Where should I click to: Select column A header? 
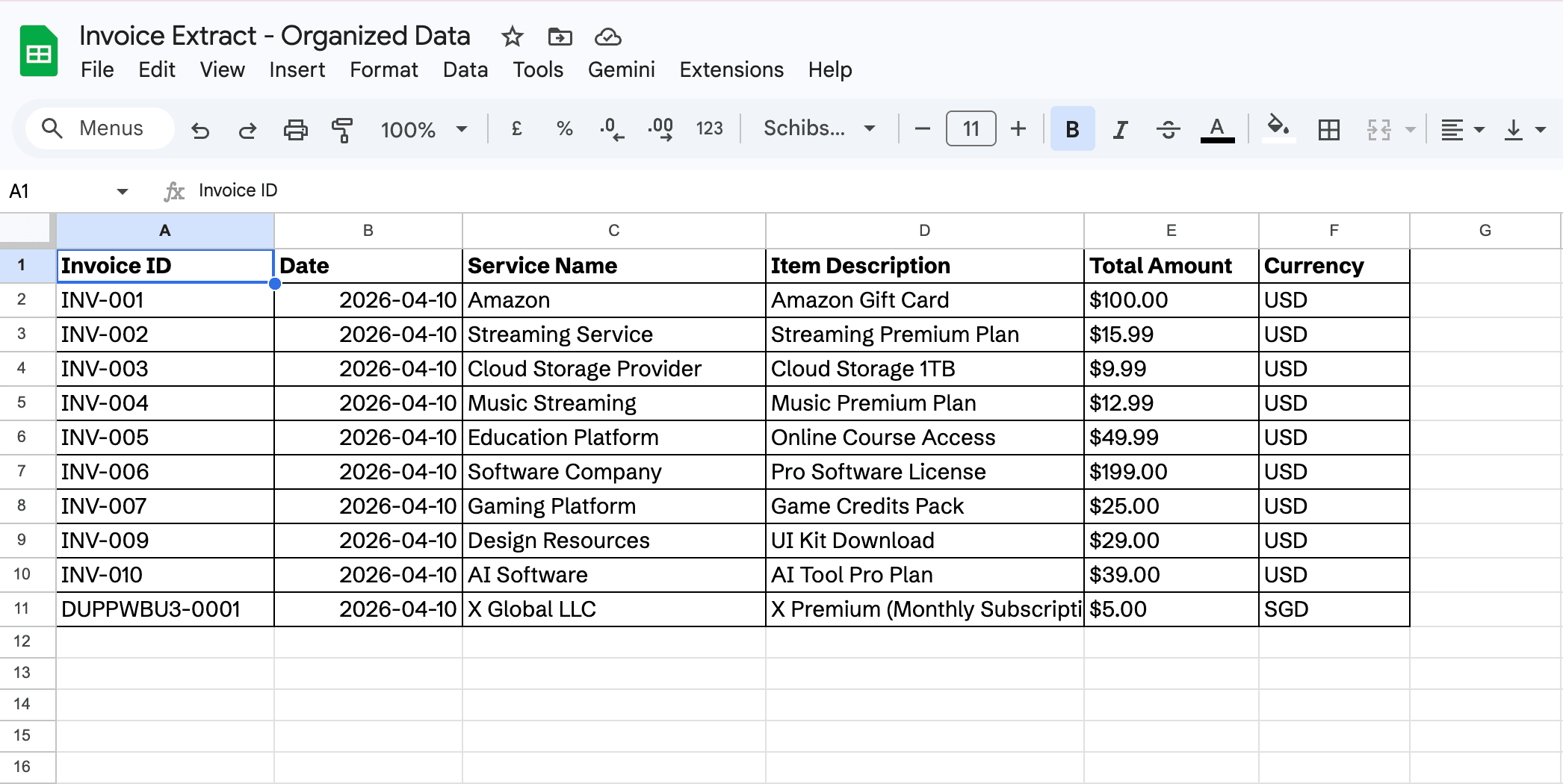[165, 231]
